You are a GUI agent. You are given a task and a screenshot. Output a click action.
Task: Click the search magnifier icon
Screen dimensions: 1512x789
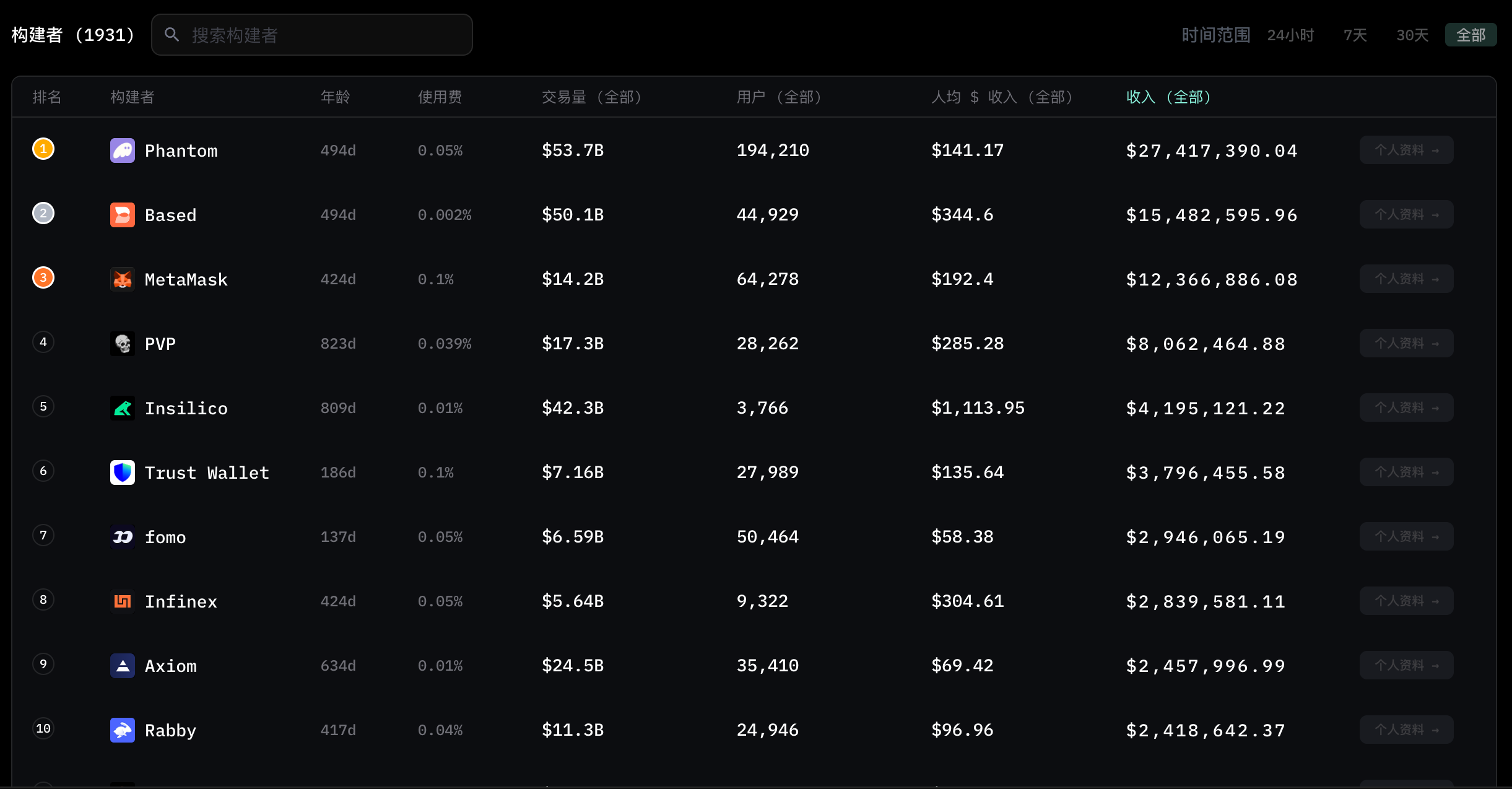(172, 35)
